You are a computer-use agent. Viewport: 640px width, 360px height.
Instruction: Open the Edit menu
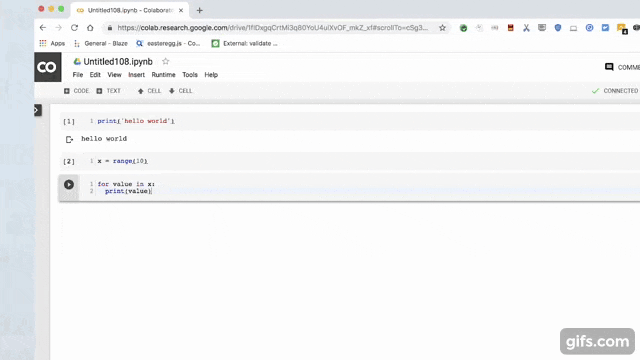(x=95, y=75)
